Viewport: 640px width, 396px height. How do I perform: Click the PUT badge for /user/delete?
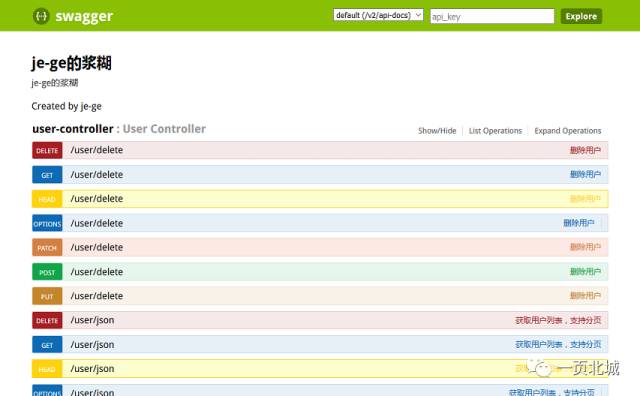coord(47,296)
